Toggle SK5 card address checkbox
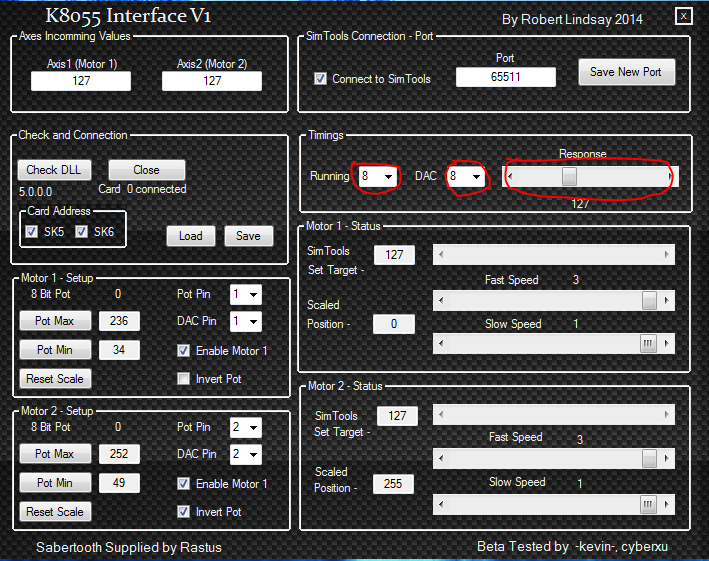709x561 pixels. click(32, 232)
